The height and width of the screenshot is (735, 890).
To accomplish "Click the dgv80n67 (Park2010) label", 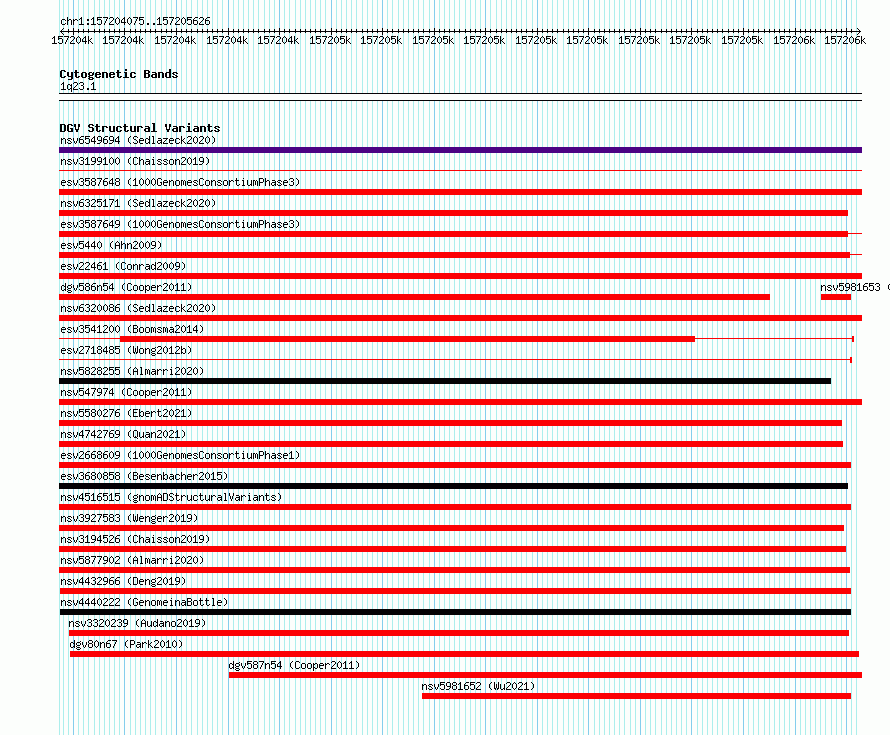I will pyautogui.click(x=126, y=644).
